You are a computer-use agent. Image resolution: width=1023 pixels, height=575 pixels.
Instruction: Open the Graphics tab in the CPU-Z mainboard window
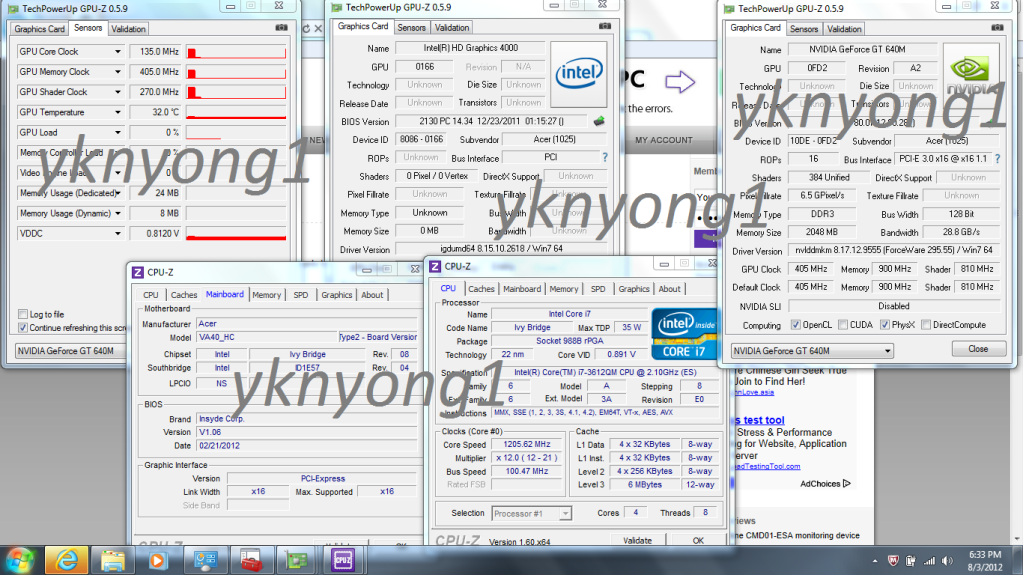[x=337, y=295]
